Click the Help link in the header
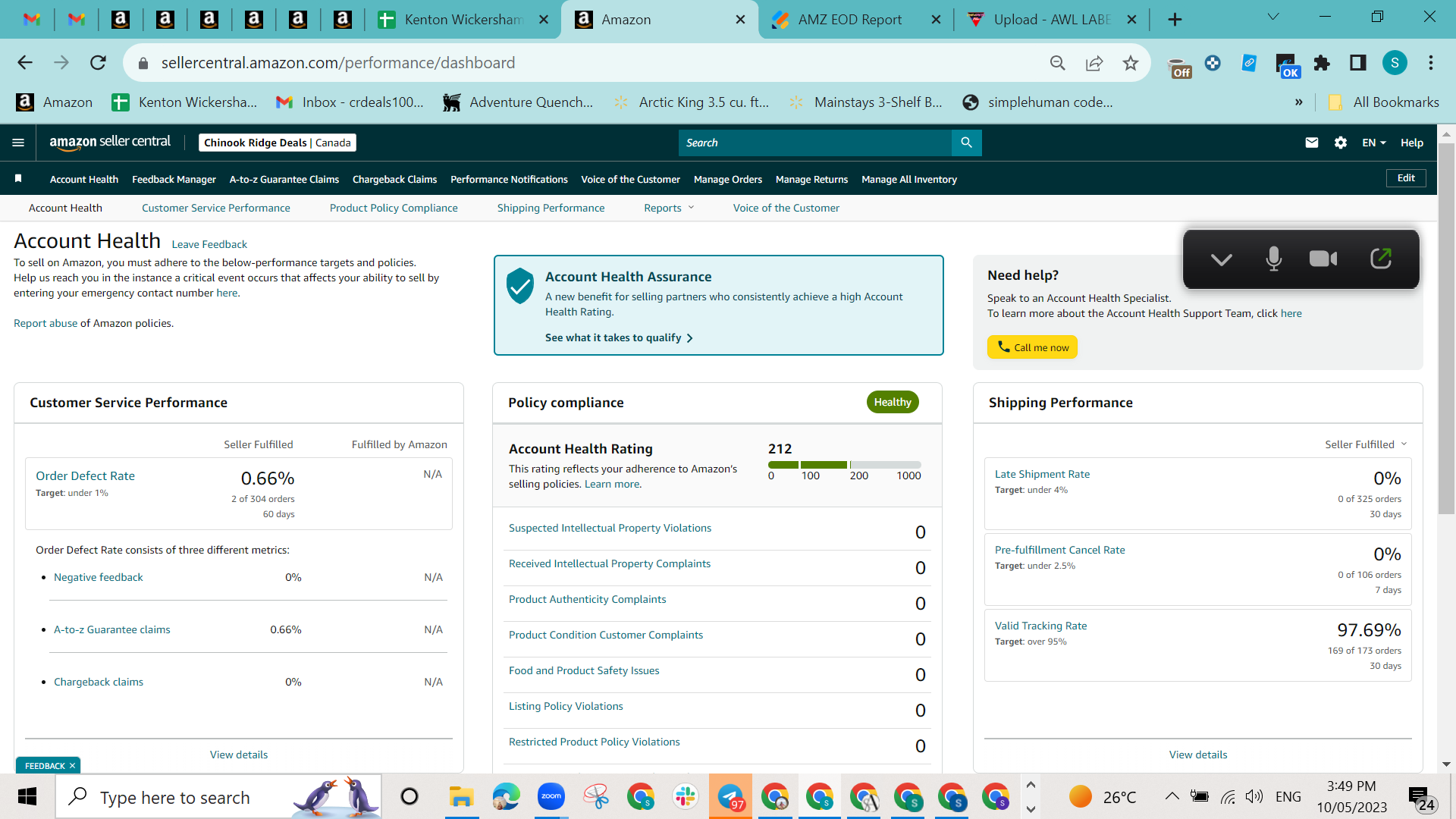This screenshot has height=819, width=1456. click(1411, 143)
